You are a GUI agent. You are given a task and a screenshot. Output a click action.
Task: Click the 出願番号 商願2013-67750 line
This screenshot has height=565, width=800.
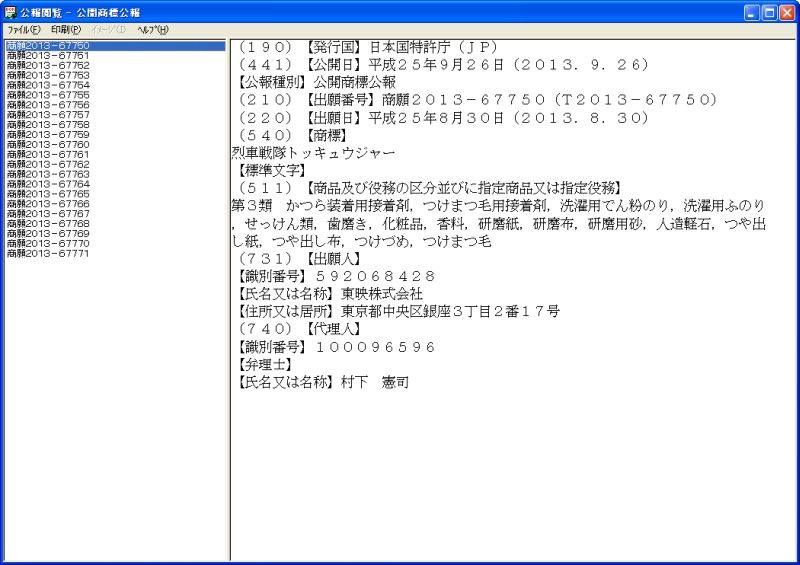(x=477, y=100)
